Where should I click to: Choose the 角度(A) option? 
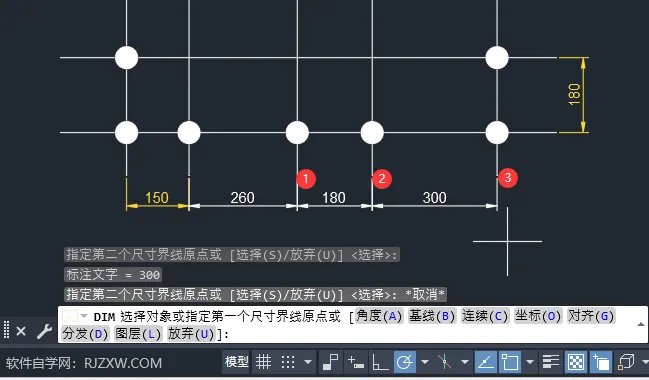tap(379, 316)
